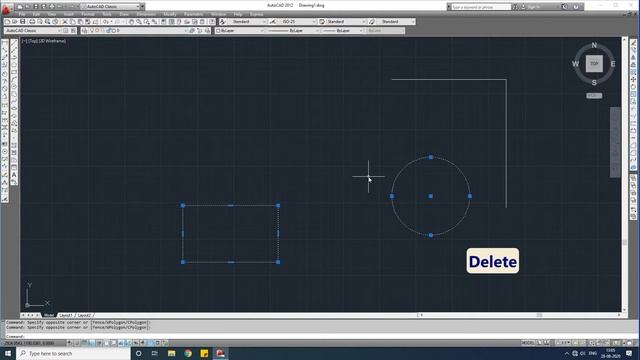Open the AutoCAD Classic dropdown on the Workspaces toolbar
Image resolution: width=640 pixels, height=360 pixels.
pos(33,31)
